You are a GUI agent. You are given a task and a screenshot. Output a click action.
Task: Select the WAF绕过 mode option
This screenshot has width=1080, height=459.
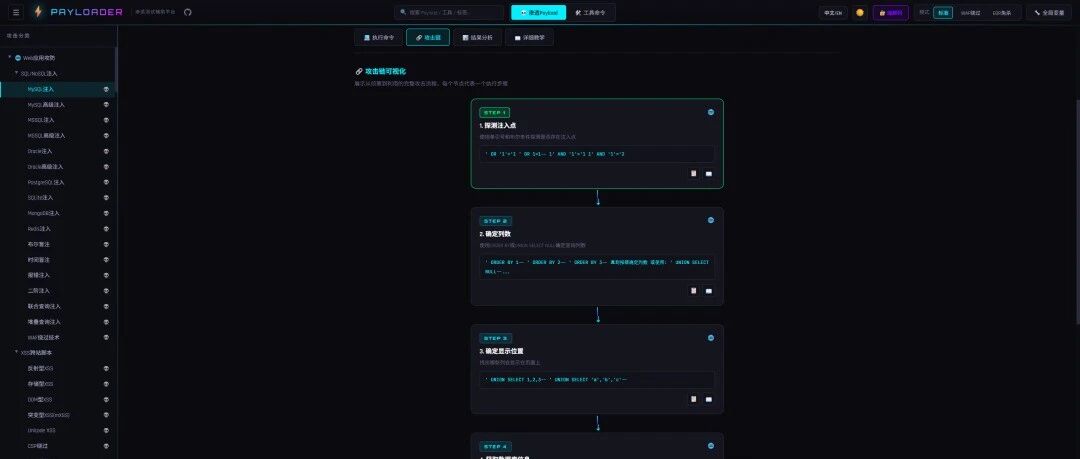[x=970, y=12]
